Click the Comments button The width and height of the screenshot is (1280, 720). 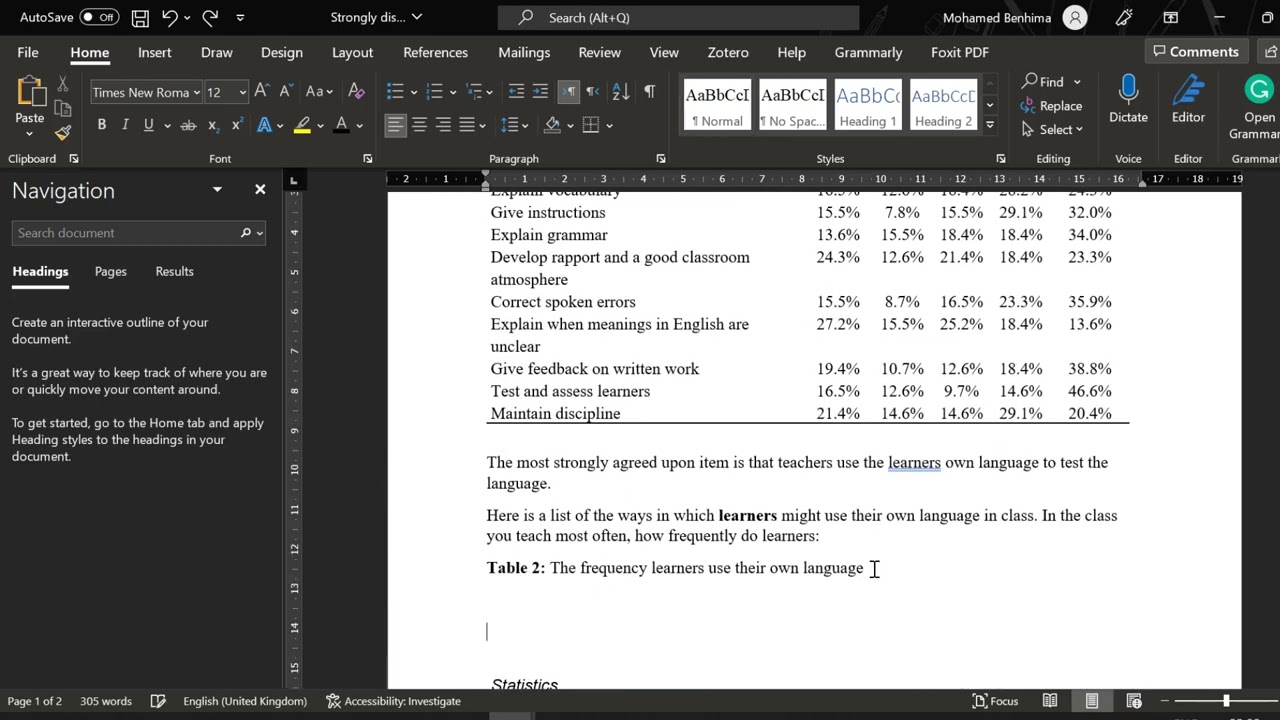point(1196,52)
